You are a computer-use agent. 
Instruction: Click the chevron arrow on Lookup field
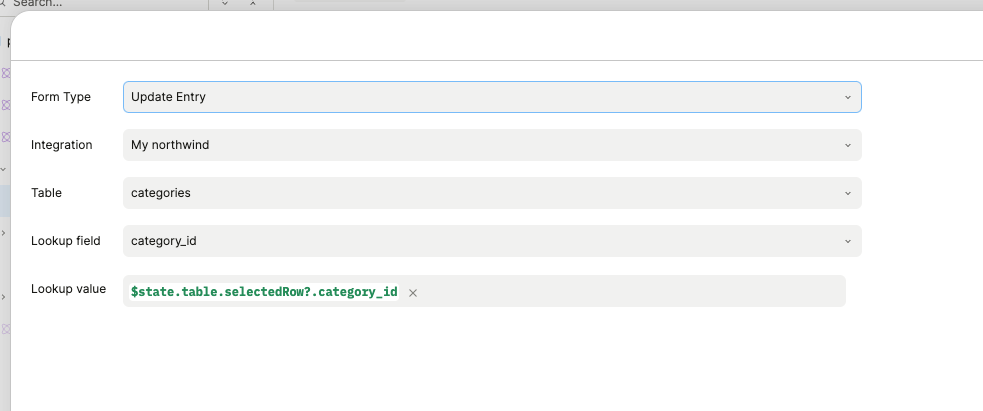click(847, 241)
